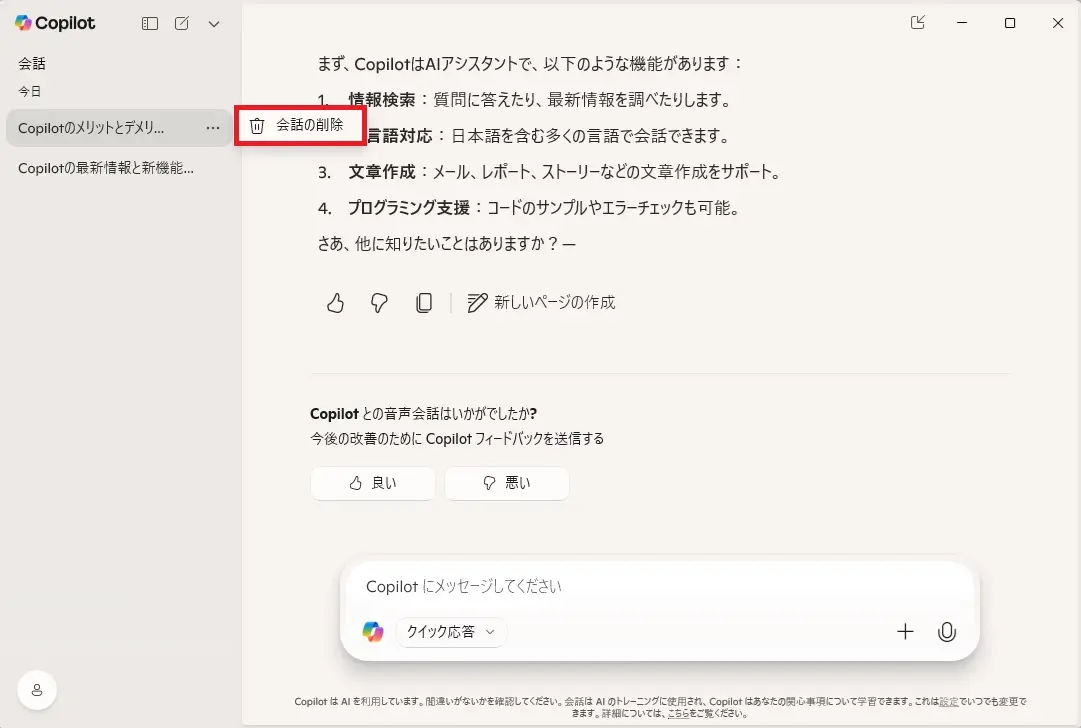
Task: Click the Copilot logo icon in the header
Action: point(23,23)
